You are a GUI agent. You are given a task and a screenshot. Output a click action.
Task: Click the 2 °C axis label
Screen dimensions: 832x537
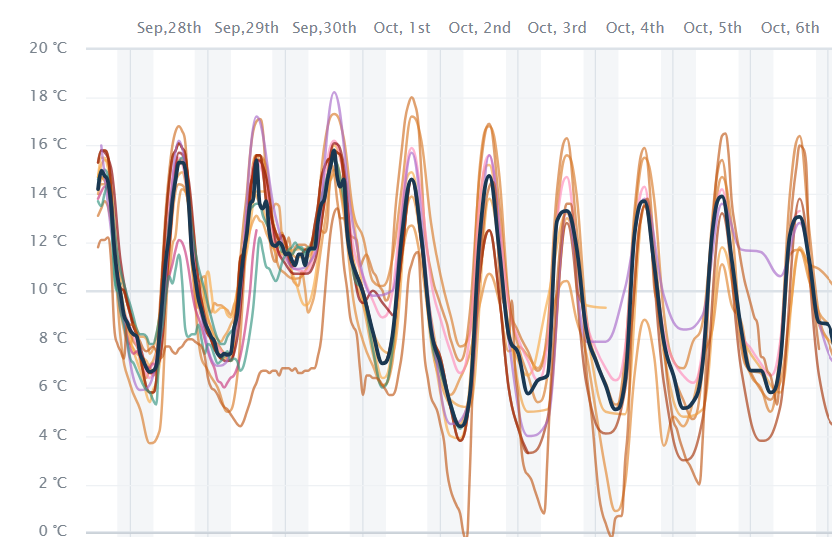[x=53, y=483]
